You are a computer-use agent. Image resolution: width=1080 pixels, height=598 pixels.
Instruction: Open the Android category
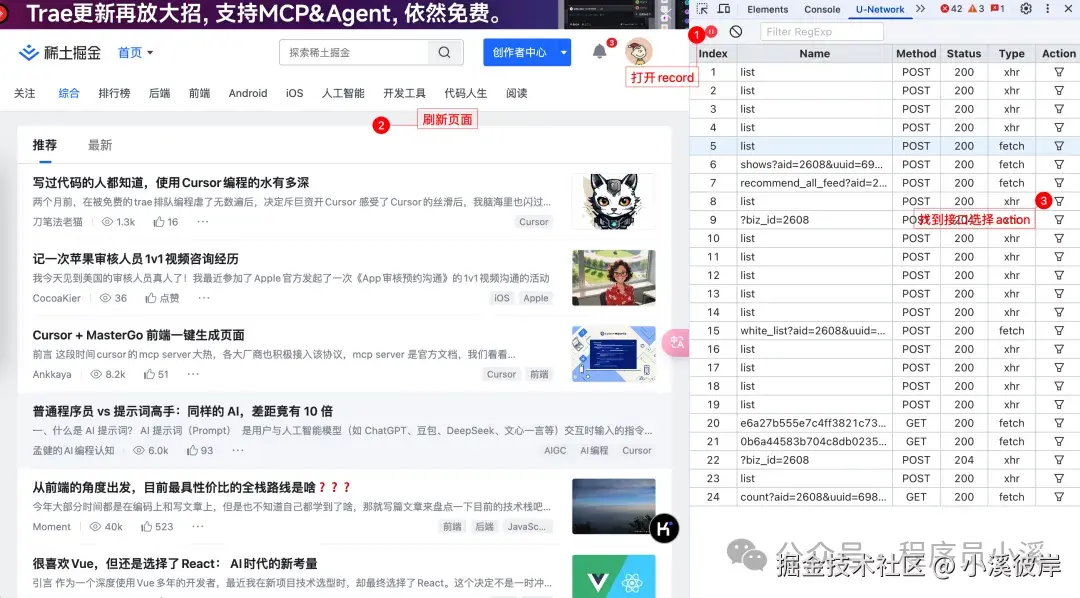tap(248, 93)
